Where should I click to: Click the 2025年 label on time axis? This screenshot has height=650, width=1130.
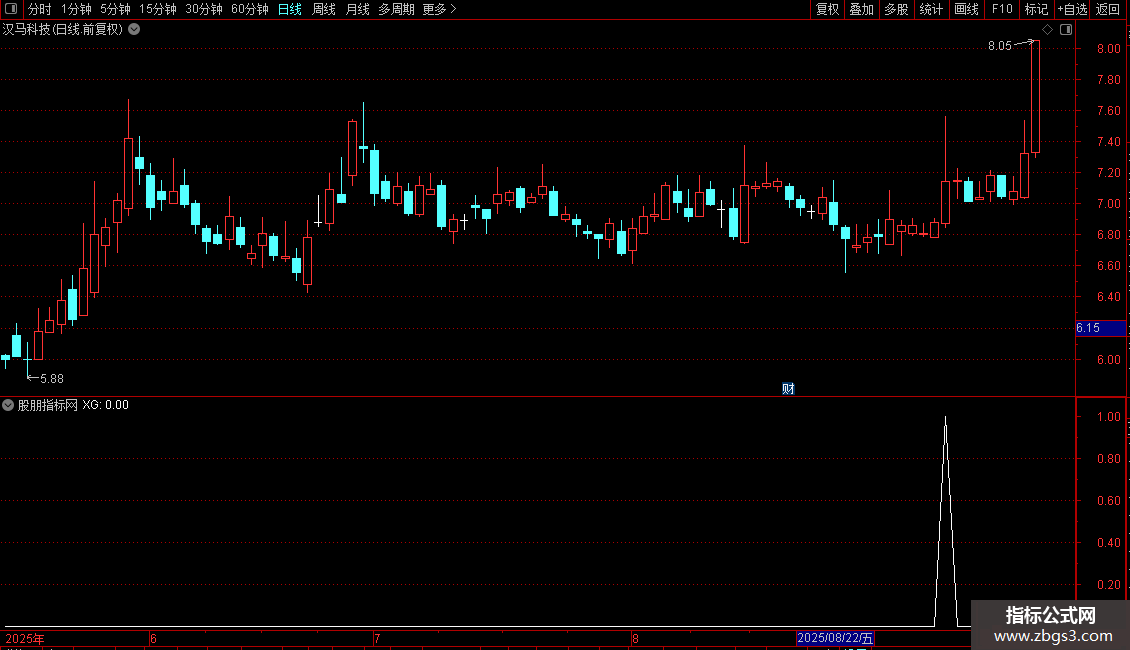click(25, 639)
